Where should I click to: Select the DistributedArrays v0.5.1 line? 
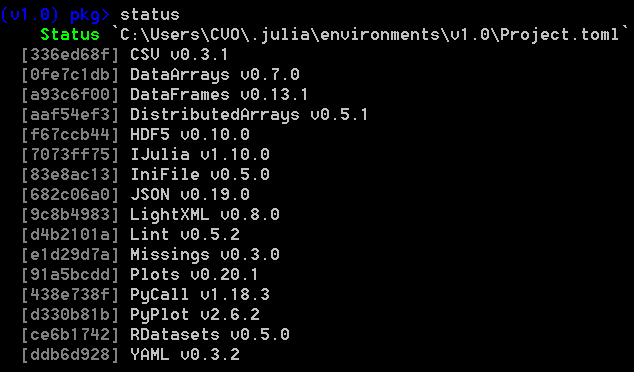click(x=194, y=114)
